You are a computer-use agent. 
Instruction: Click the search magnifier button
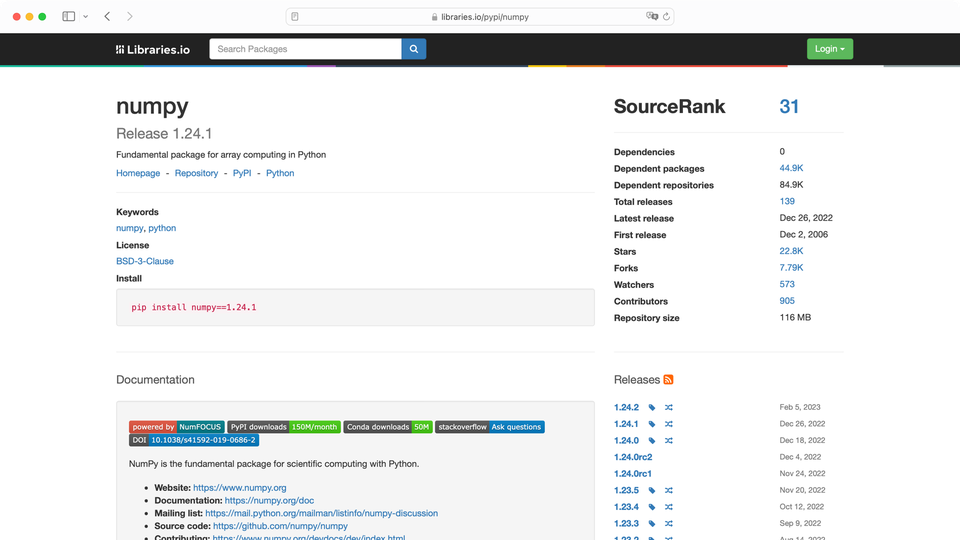[414, 49]
